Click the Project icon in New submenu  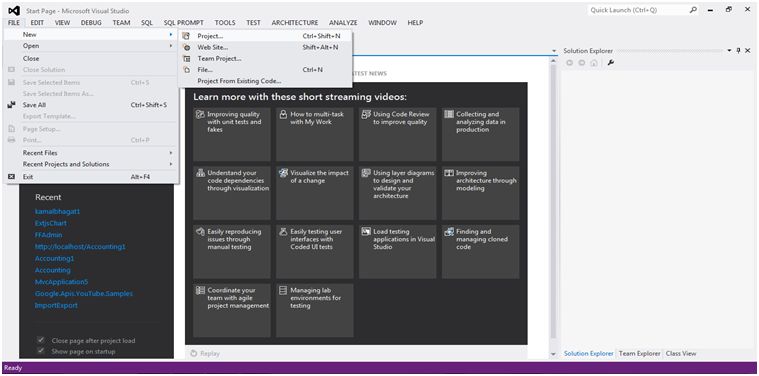[186, 36]
